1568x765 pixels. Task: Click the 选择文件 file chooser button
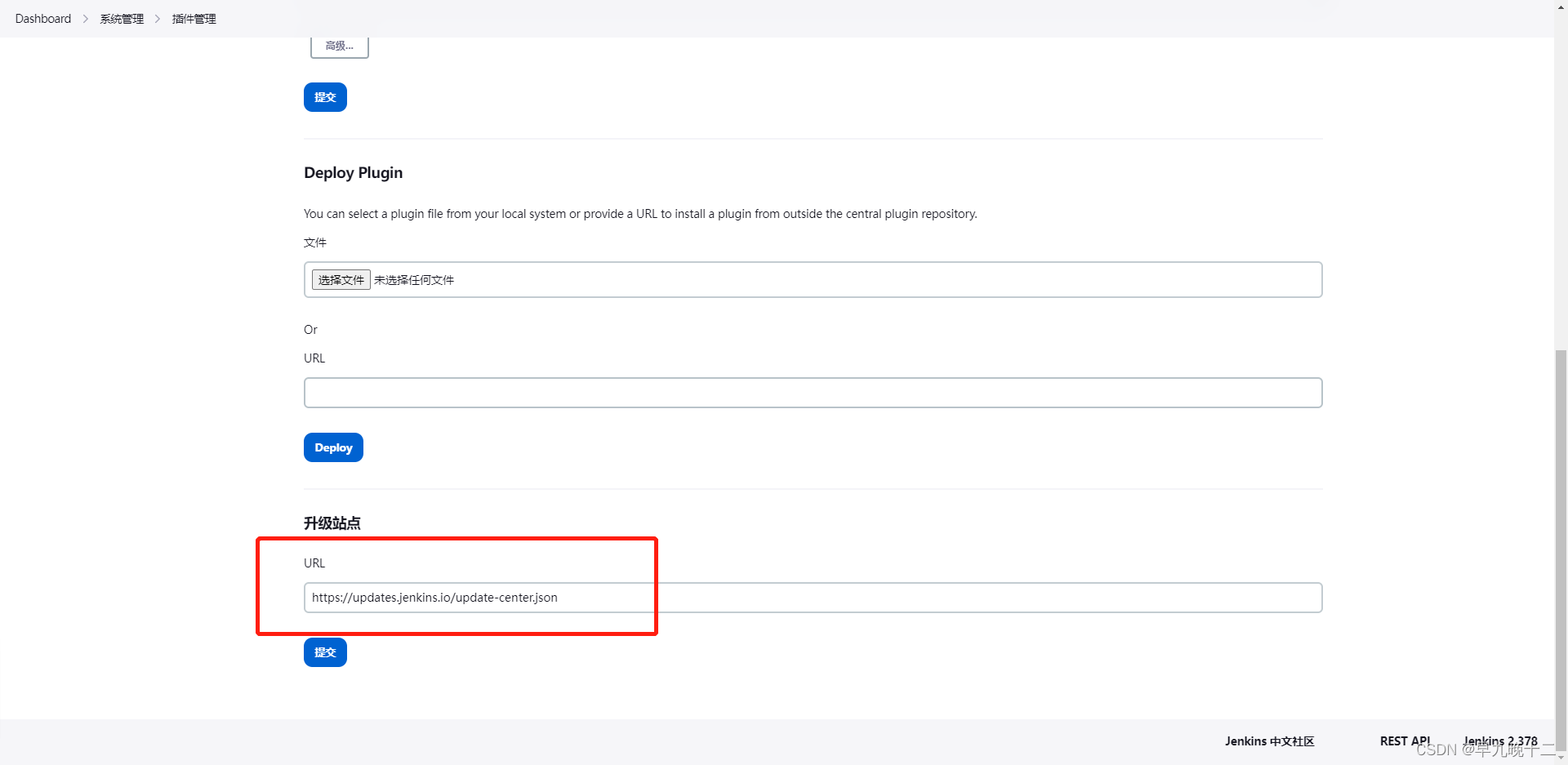[x=341, y=280]
